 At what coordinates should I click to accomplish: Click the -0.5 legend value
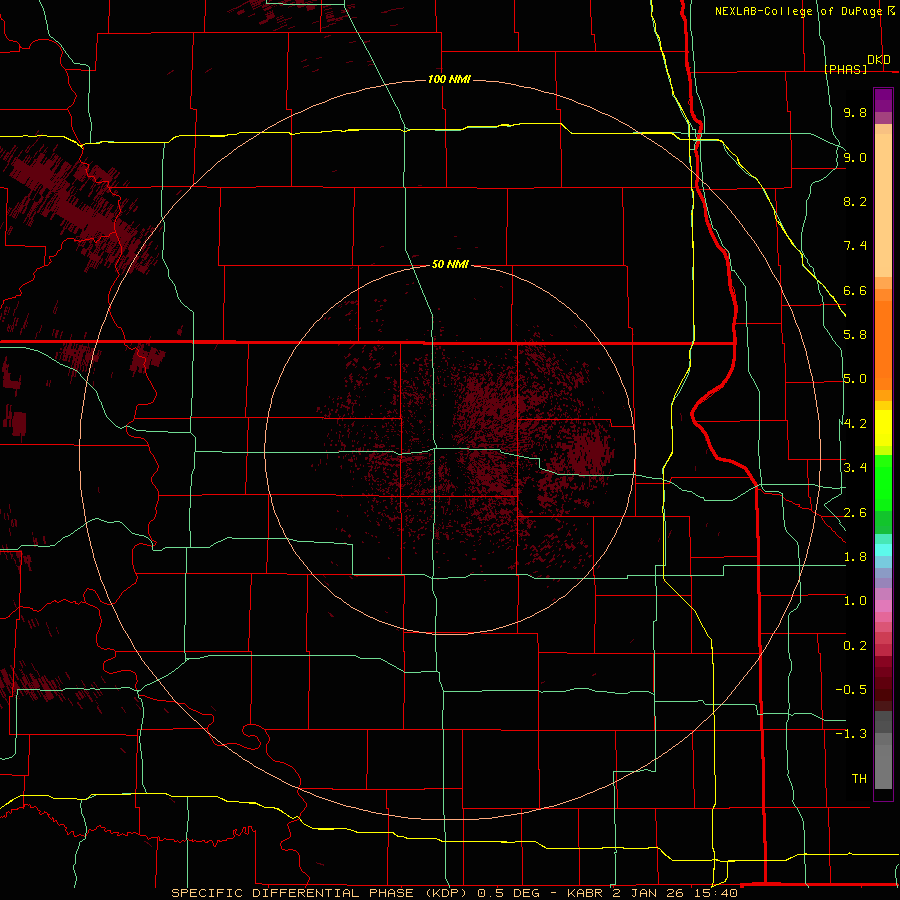(x=851, y=690)
